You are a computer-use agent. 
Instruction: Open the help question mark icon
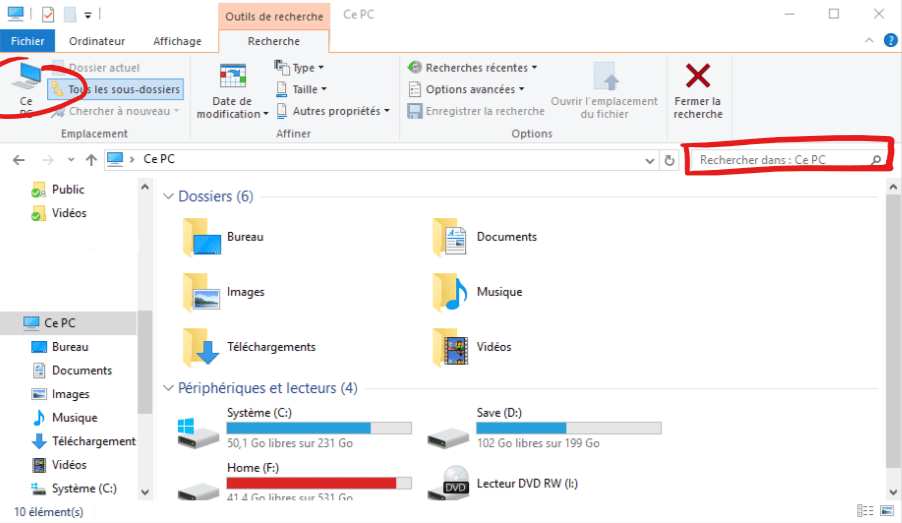(x=890, y=40)
